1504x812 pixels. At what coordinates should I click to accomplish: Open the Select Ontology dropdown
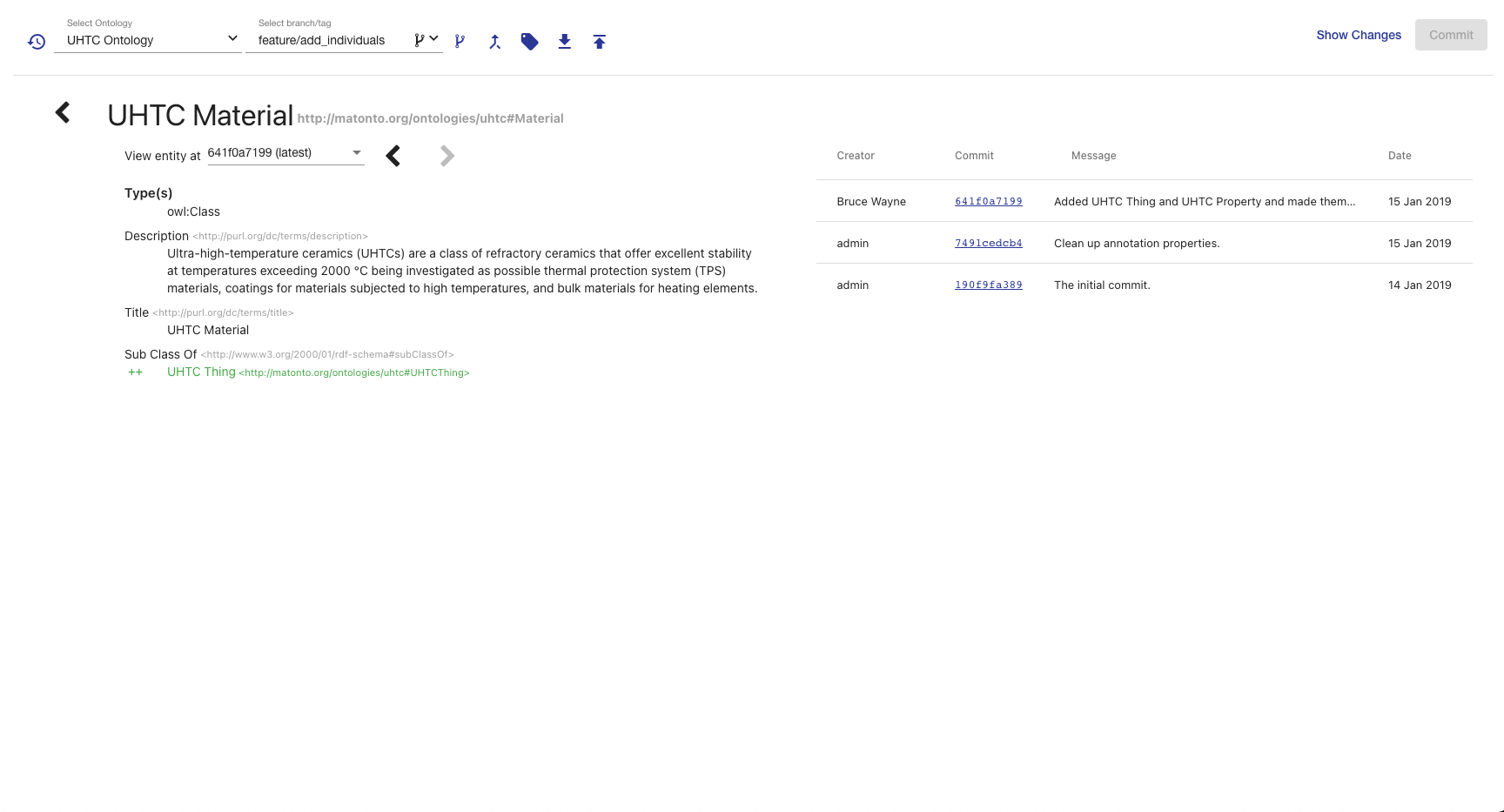(148, 39)
